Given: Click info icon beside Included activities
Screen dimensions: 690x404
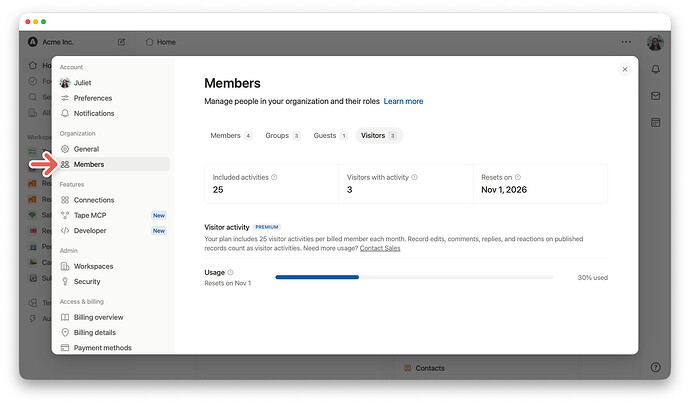Looking at the screenshot, I should (274, 177).
